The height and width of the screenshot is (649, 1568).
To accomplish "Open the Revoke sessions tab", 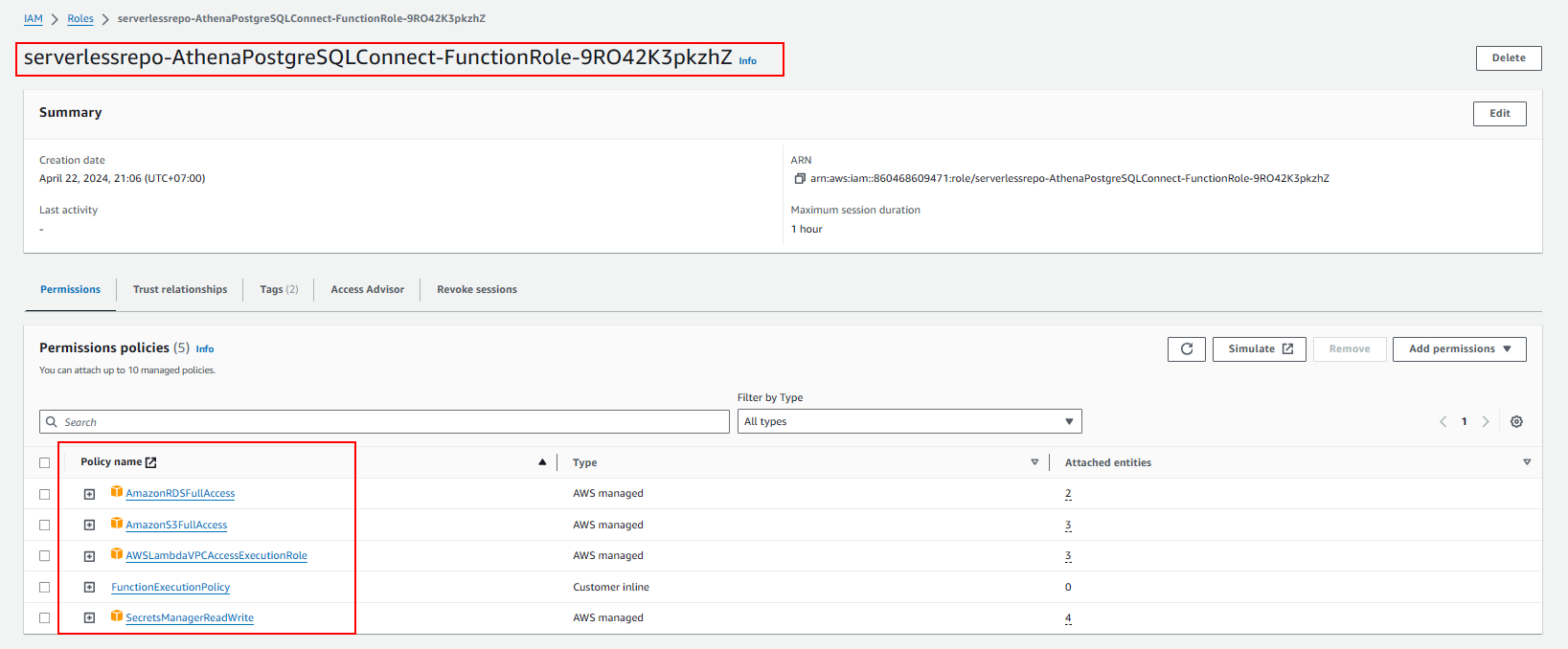I will pos(477,290).
